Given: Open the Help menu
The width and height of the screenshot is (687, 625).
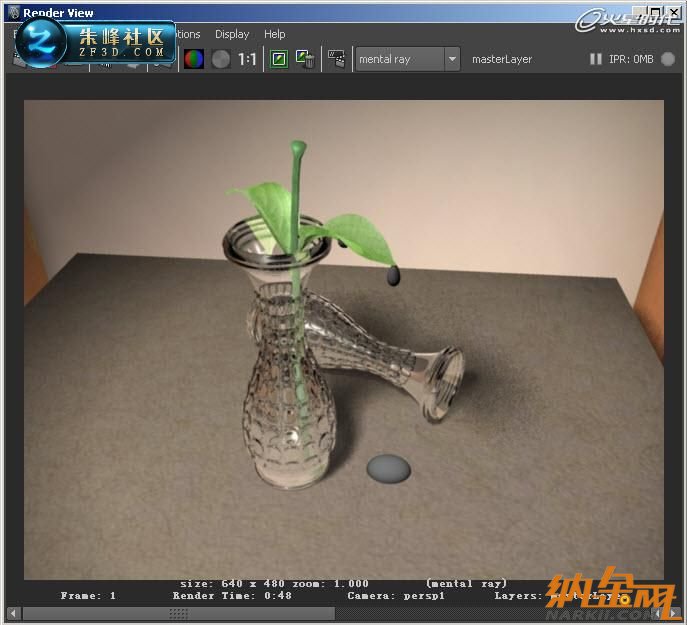Looking at the screenshot, I should 274,34.
